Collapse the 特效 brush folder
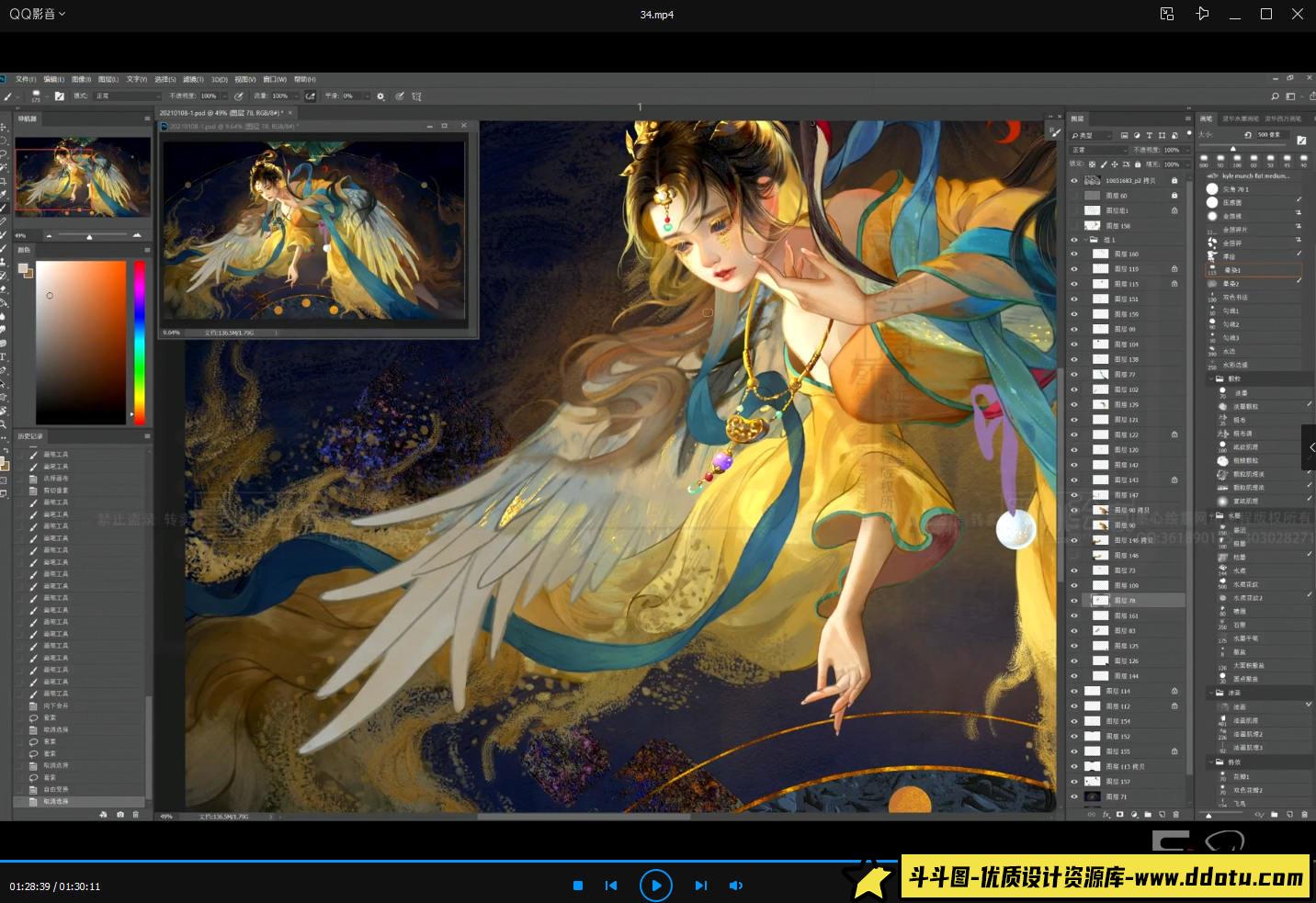 pyautogui.click(x=1210, y=762)
